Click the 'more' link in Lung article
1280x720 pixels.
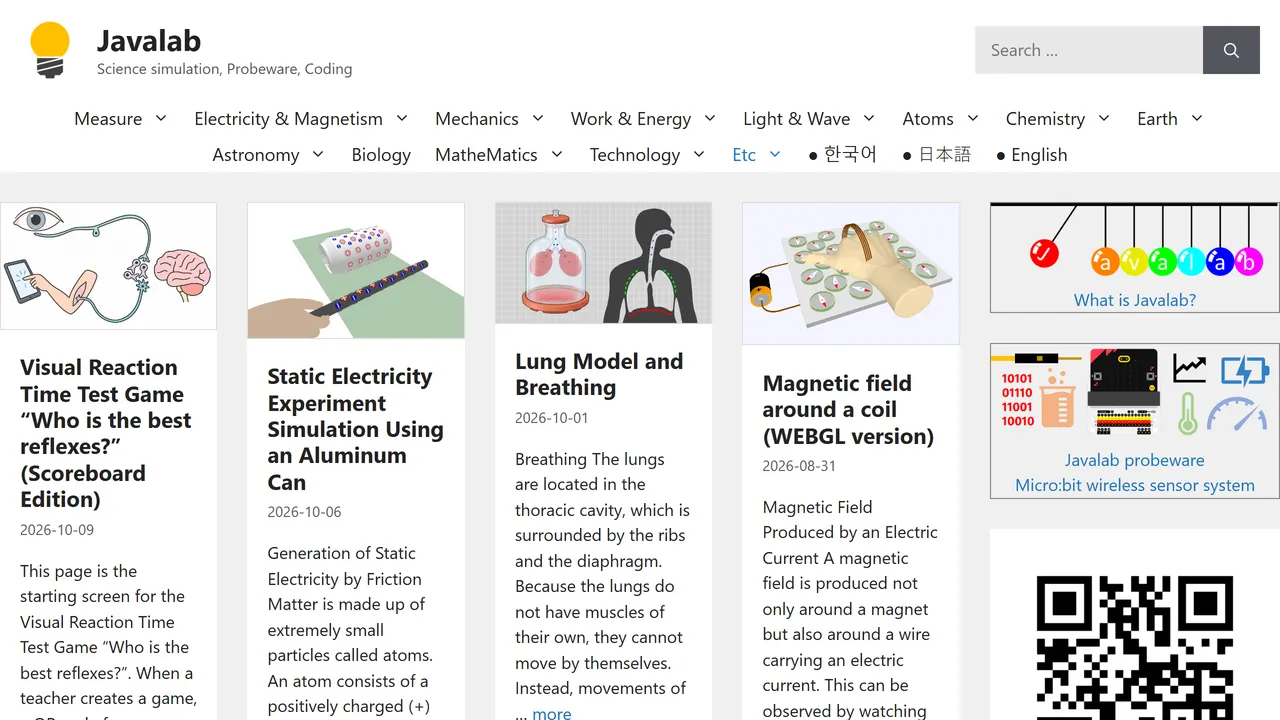(x=552, y=713)
